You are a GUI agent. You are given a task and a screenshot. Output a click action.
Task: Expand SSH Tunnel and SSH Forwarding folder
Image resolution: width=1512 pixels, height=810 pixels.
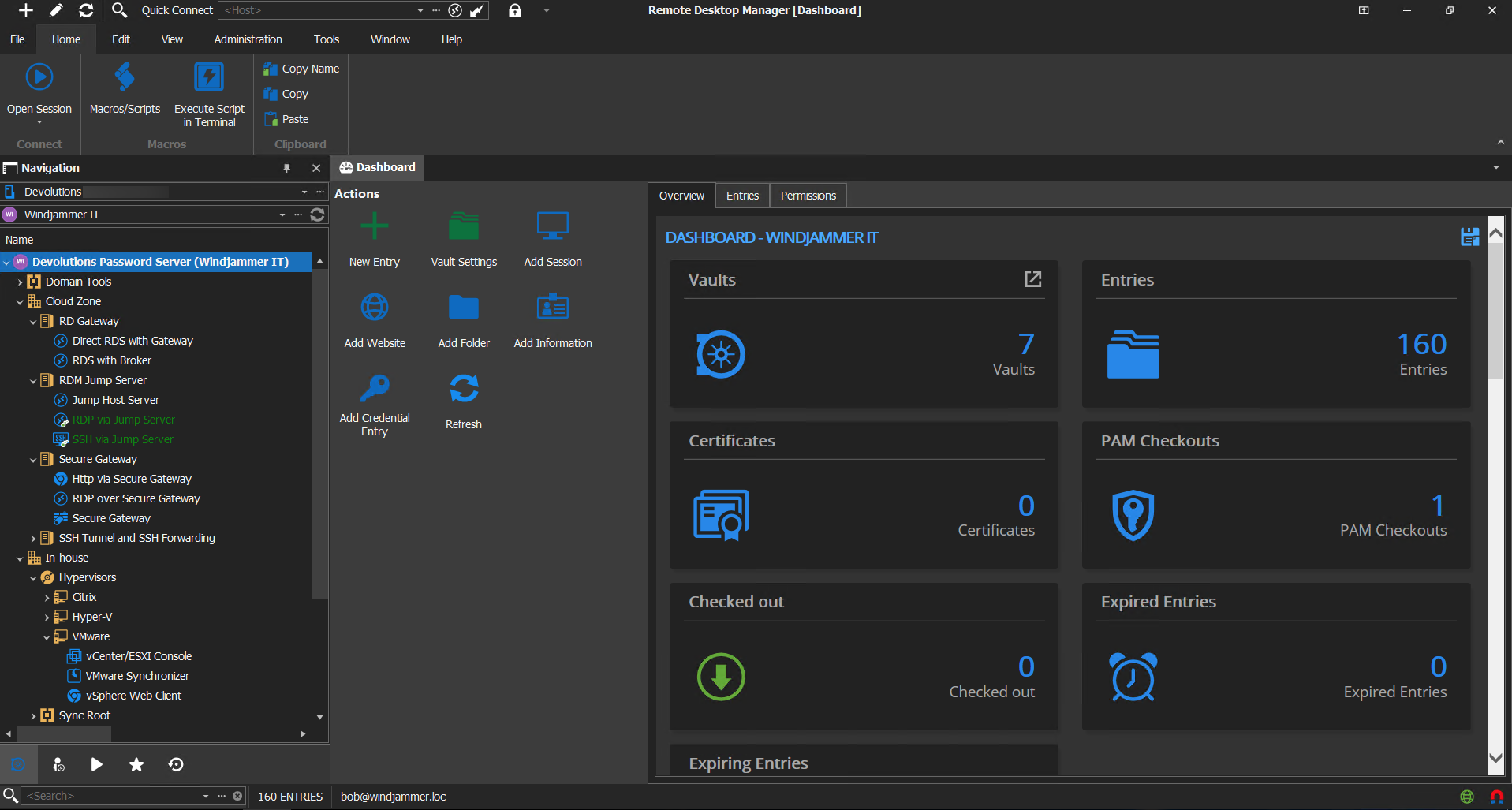coord(33,539)
